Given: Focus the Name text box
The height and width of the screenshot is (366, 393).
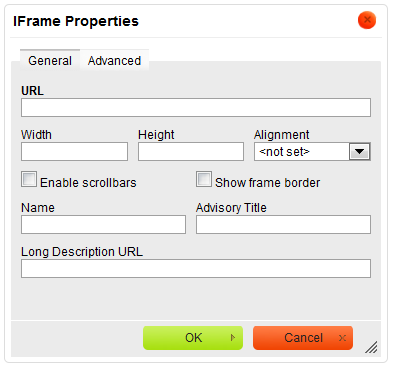Looking at the screenshot, I should [x=103, y=224].
